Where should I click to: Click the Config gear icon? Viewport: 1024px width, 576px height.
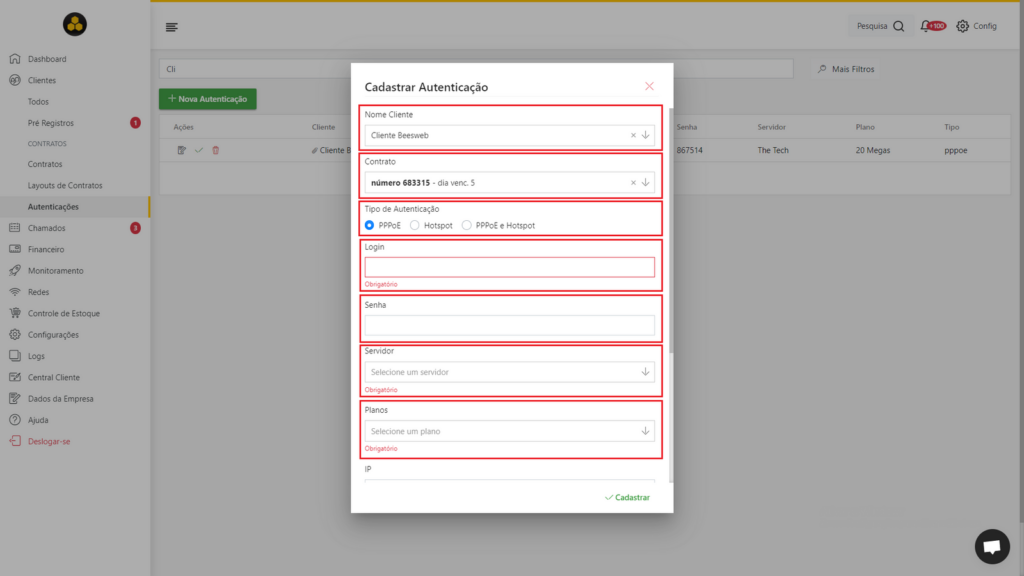tap(963, 26)
